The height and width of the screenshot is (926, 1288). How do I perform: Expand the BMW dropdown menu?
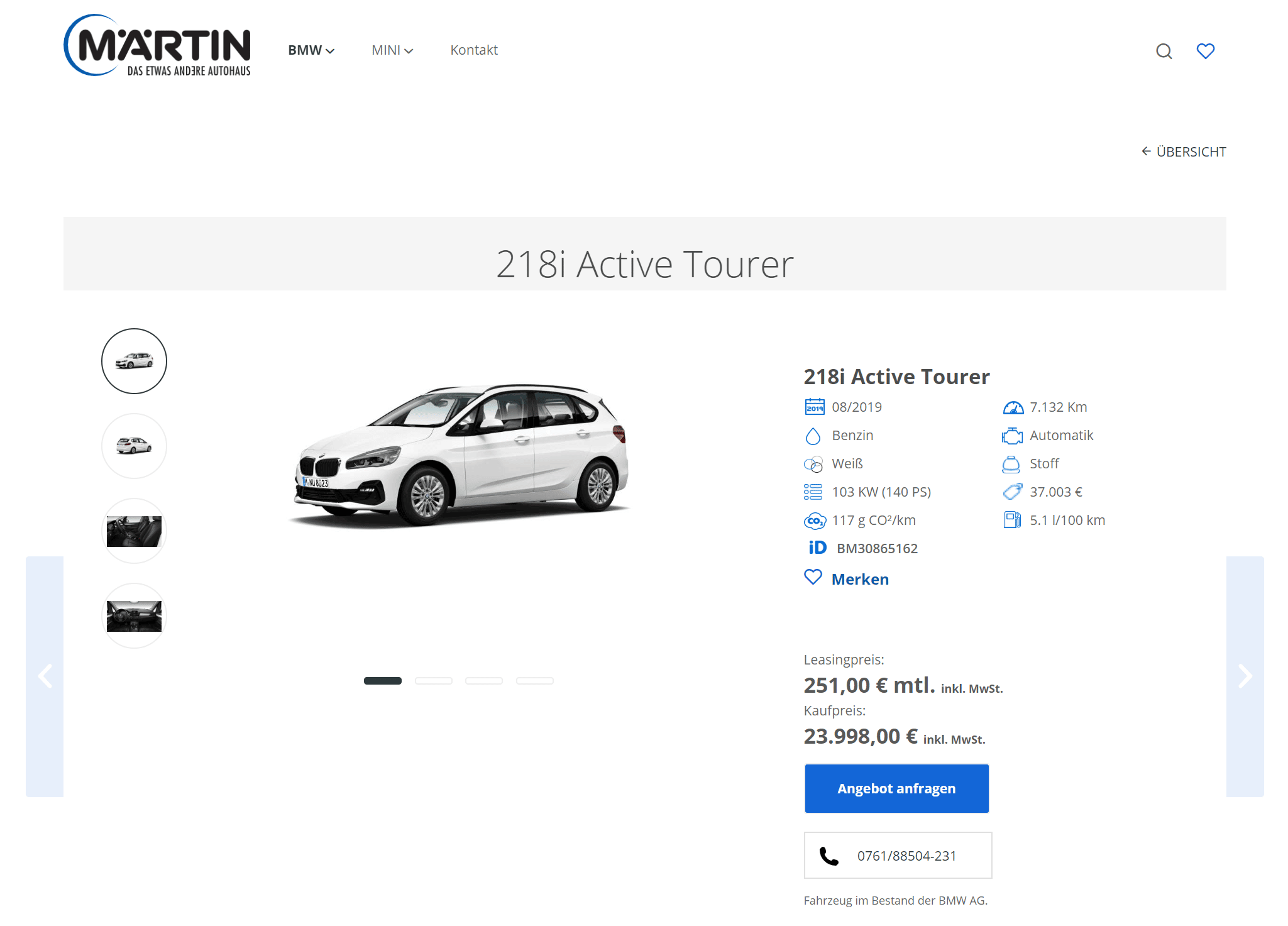(x=311, y=50)
